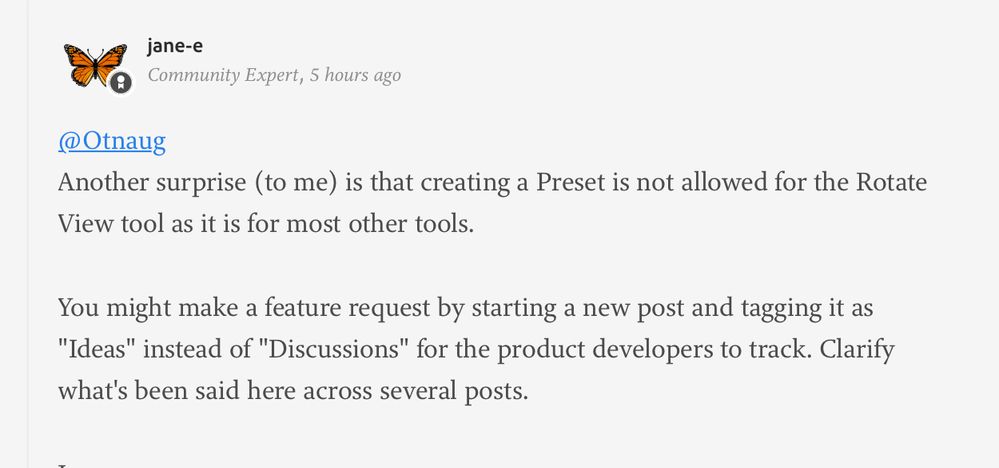Viewport: 999px width, 468px height.
Task: Click the "5 hours ago" timestamp
Action: (355, 75)
